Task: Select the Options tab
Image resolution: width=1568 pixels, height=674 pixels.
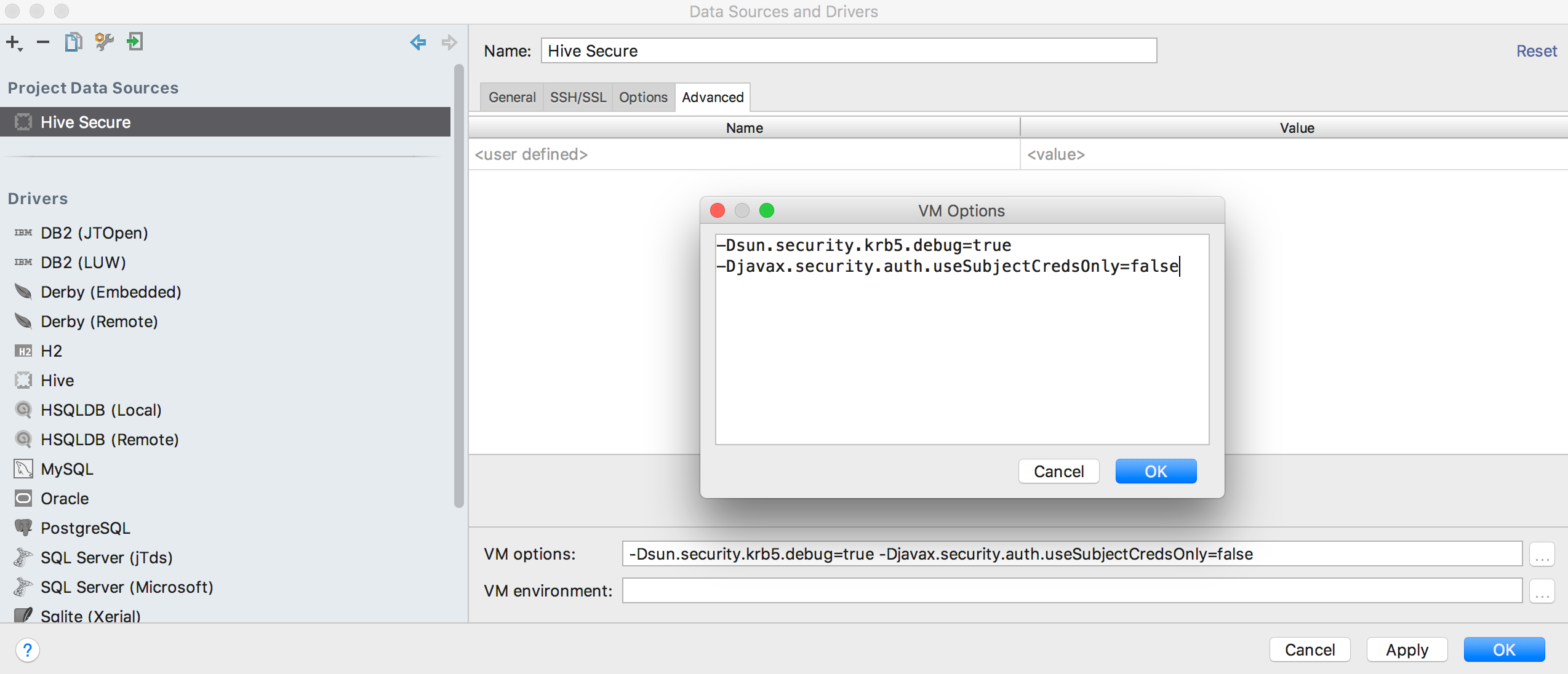Action: pyautogui.click(x=642, y=97)
